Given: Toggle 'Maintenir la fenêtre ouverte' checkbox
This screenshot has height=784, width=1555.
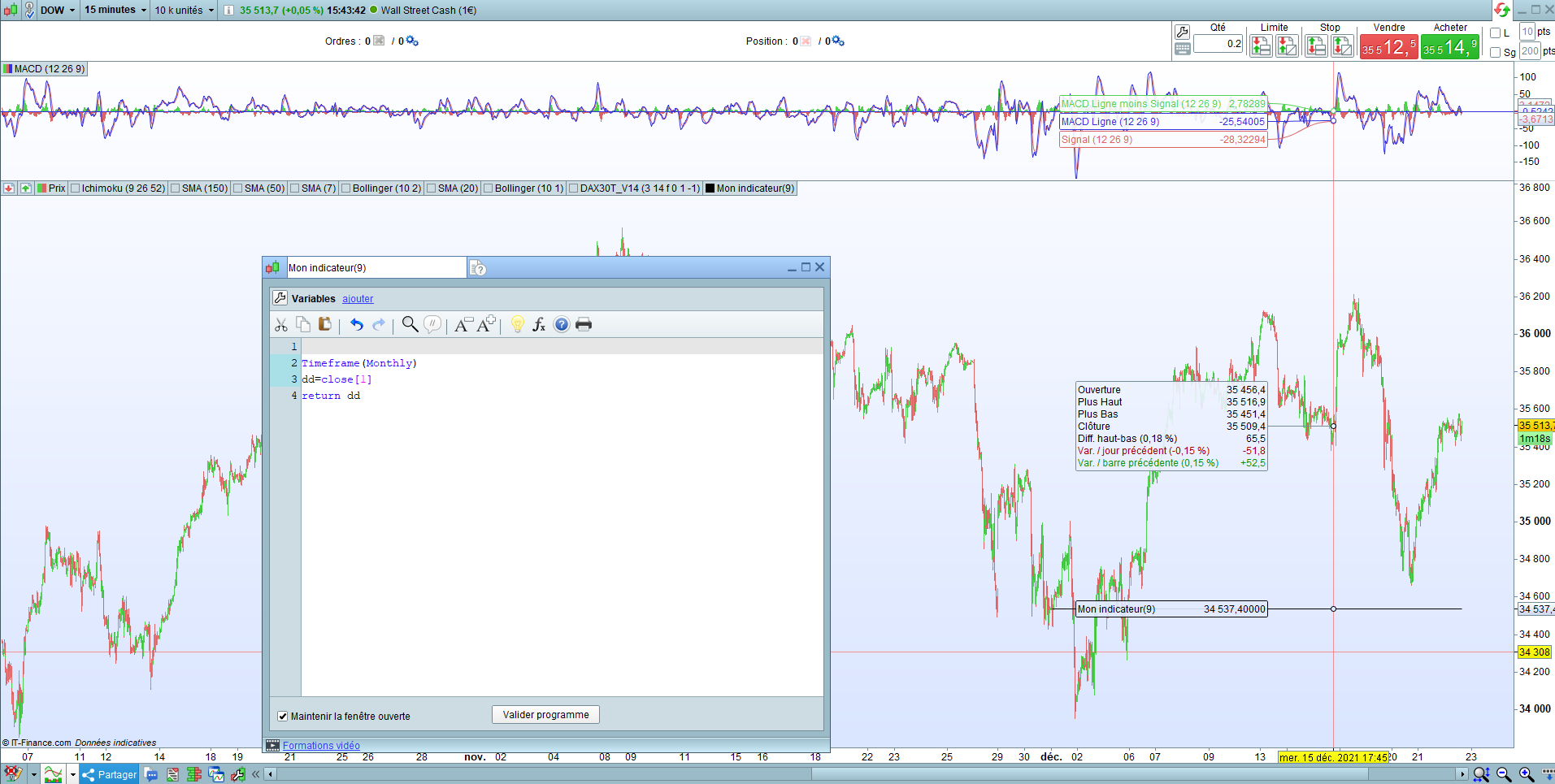Looking at the screenshot, I should 282,717.
